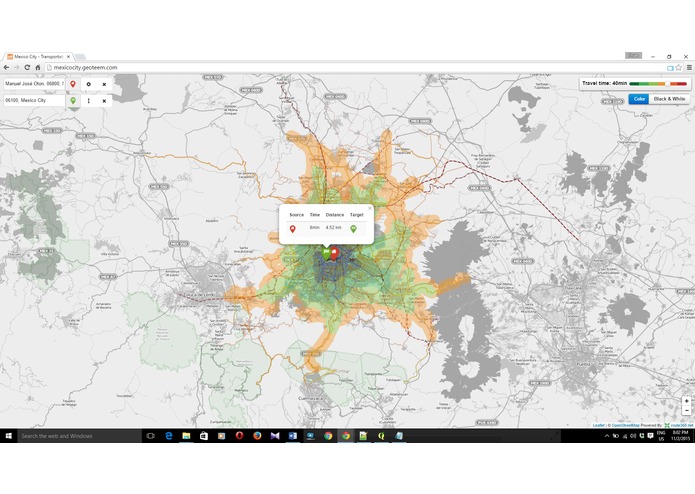
Task: Open the action center notifications icon
Action: point(650,436)
